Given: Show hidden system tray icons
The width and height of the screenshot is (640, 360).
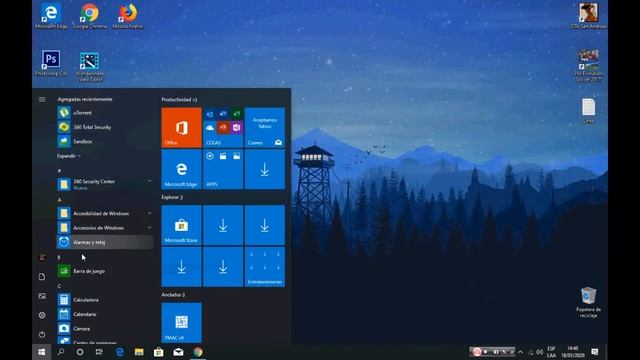Looking at the screenshot, I should click(520, 352).
